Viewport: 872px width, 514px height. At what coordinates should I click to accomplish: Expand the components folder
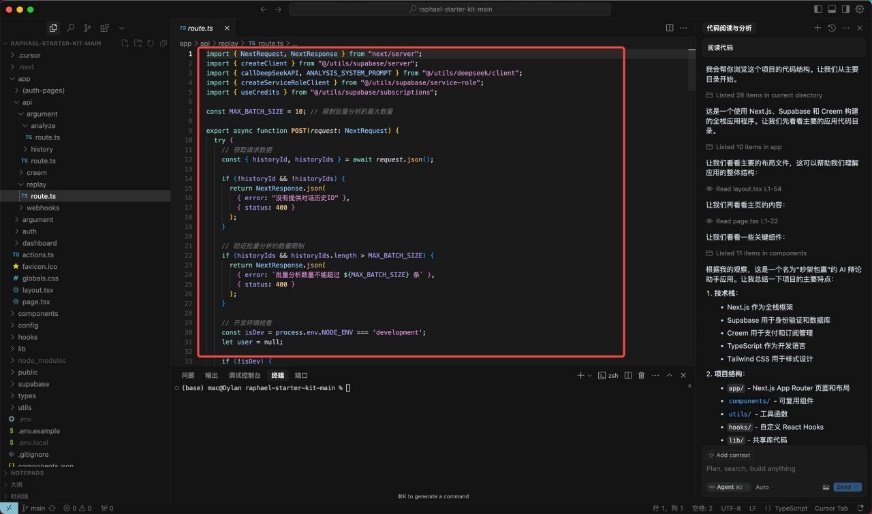(37, 313)
